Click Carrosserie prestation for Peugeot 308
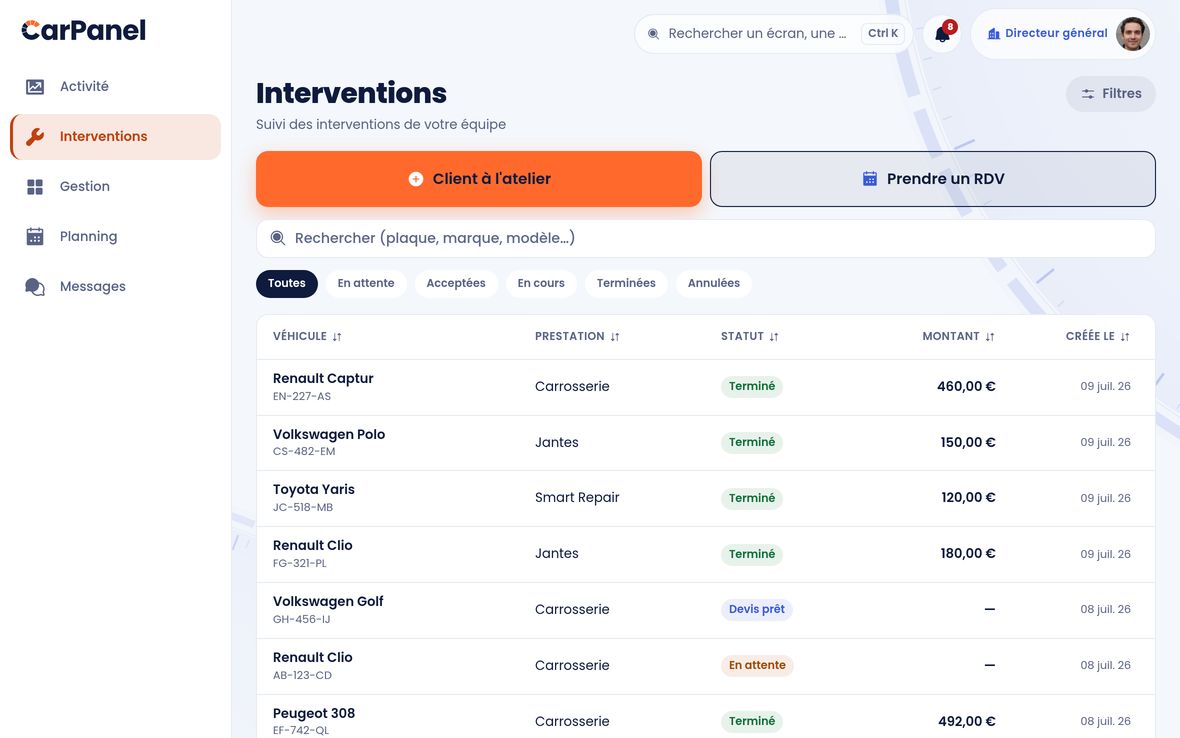This screenshot has width=1180, height=738. click(x=572, y=721)
